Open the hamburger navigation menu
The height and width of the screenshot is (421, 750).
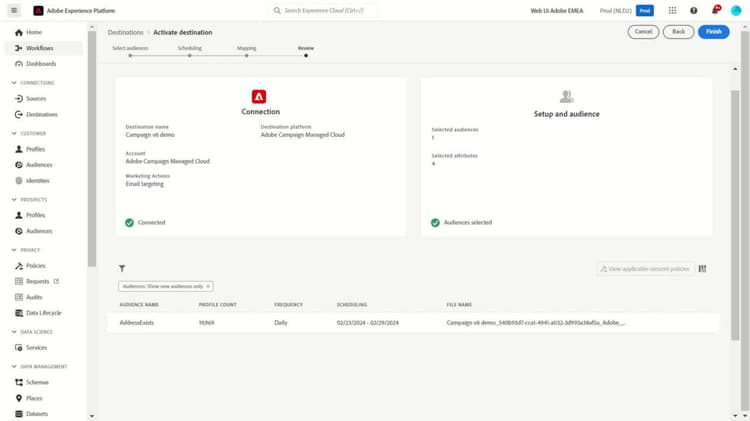click(x=14, y=10)
